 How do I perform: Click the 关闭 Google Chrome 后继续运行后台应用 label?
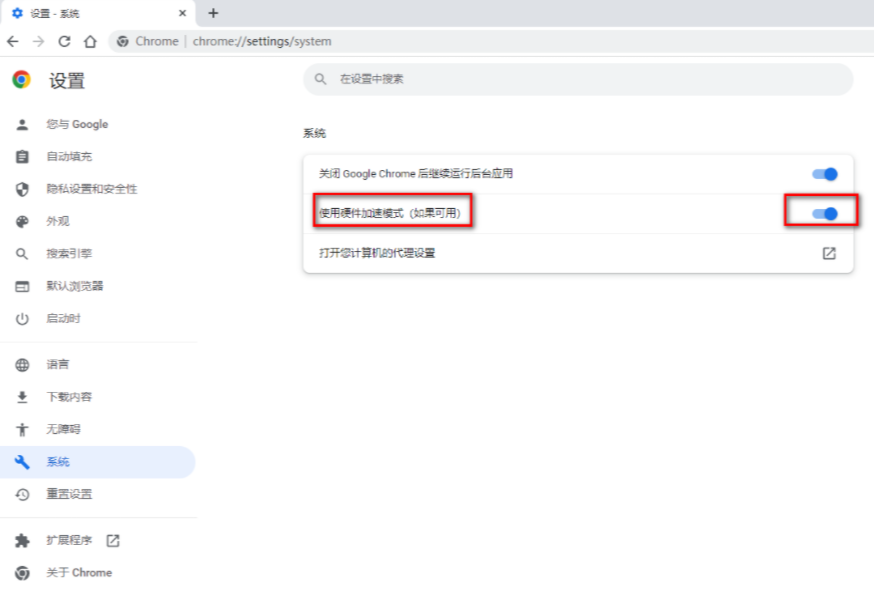[x=416, y=174]
